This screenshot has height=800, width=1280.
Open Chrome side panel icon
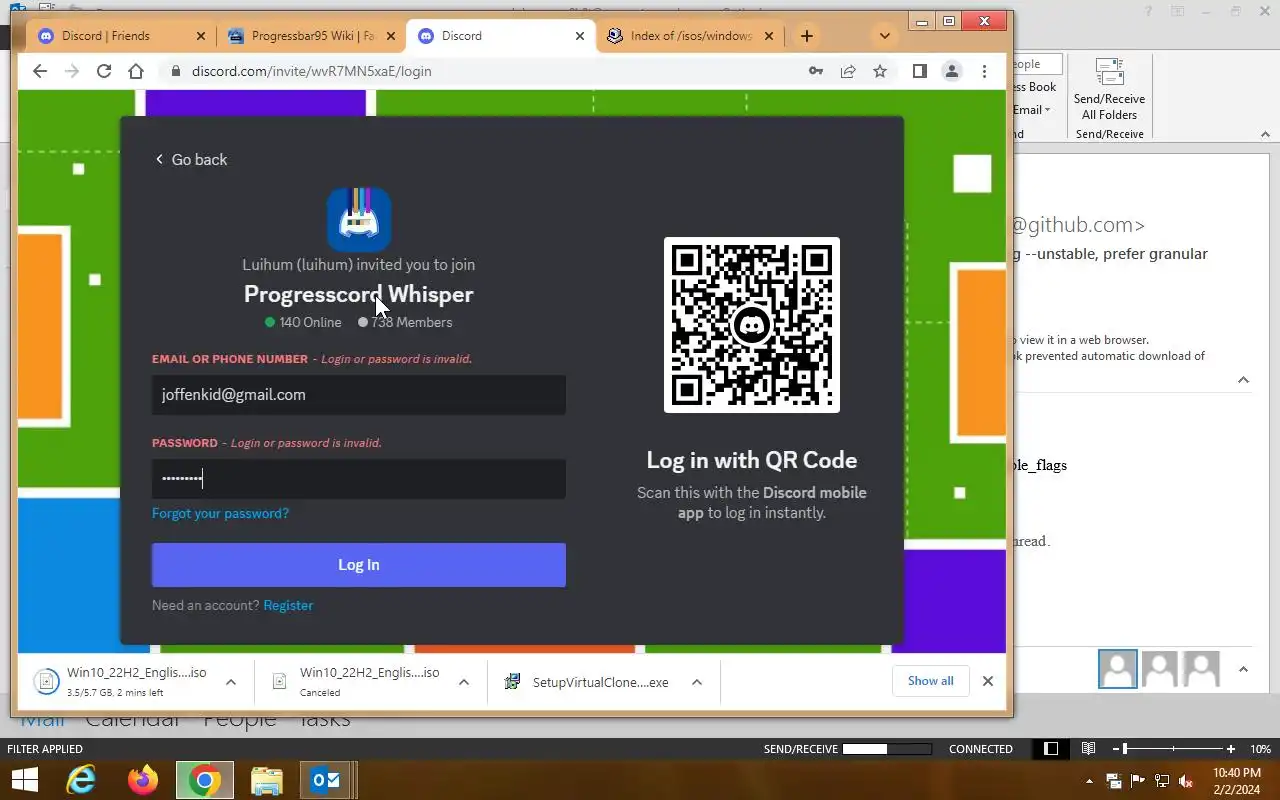point(920,71)
